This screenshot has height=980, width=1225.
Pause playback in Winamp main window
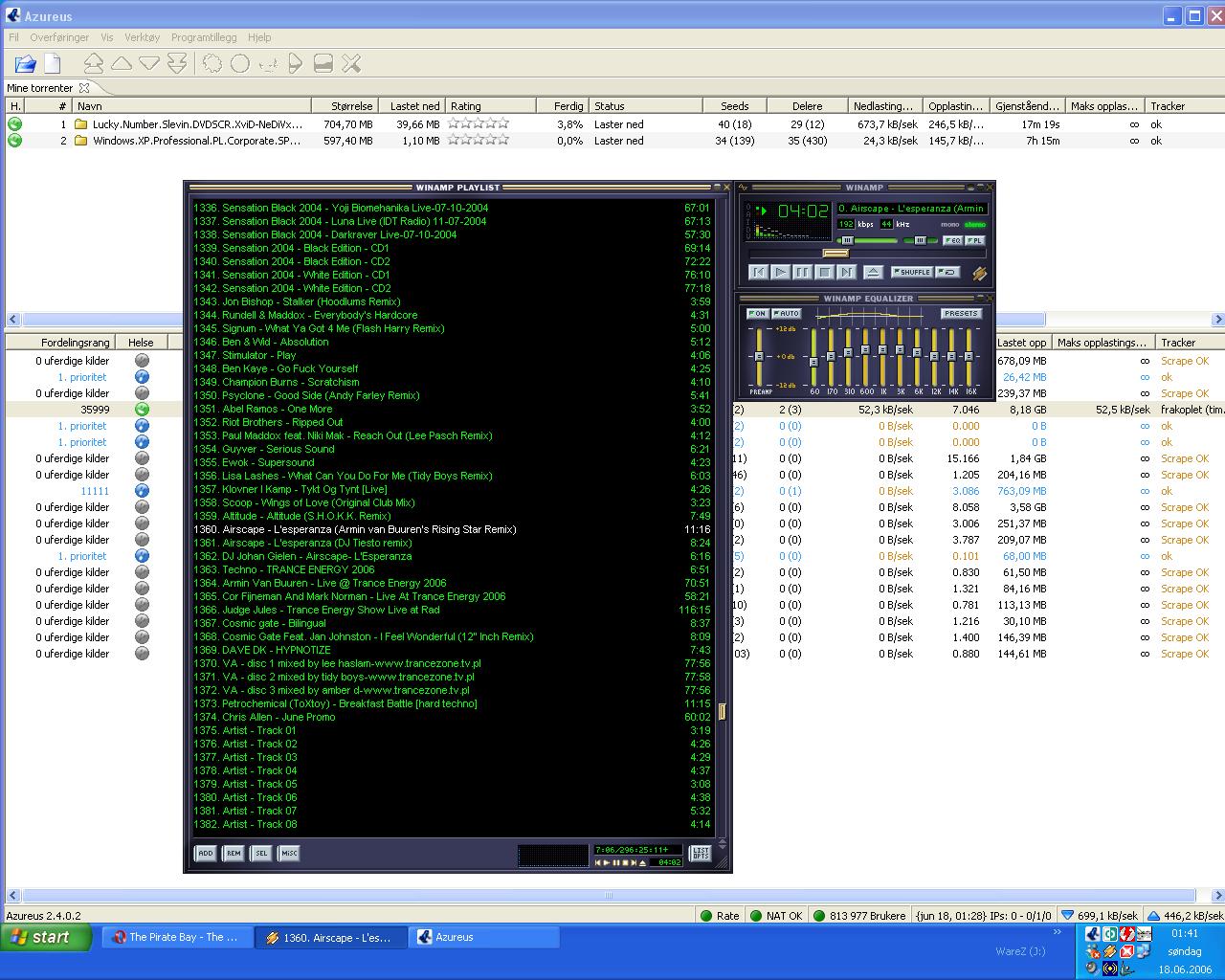pos(802,273)
